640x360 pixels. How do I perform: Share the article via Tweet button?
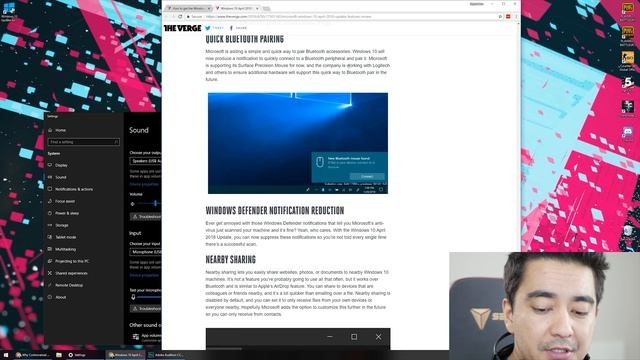pos(214,28)
